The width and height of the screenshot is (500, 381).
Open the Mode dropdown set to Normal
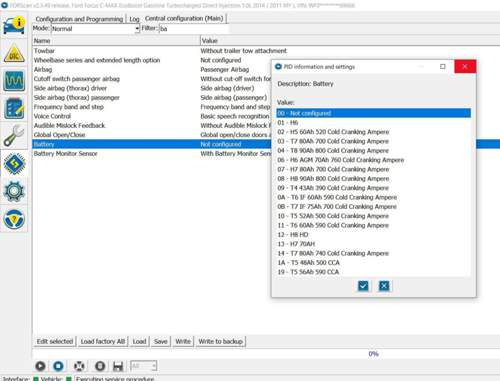point(95,29)
